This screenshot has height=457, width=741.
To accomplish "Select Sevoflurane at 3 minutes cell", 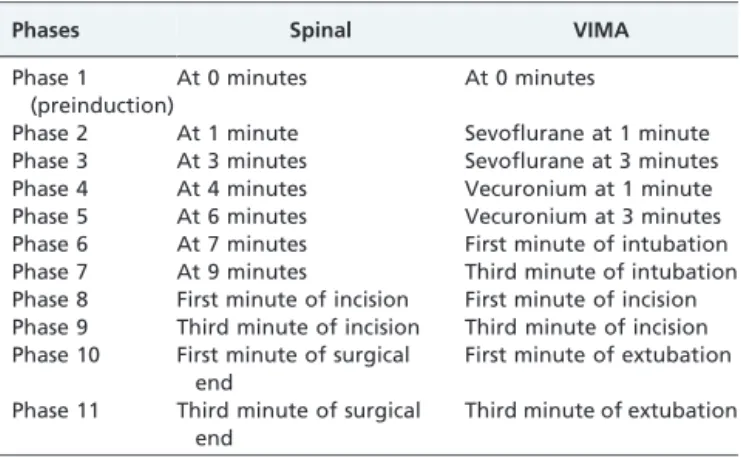I will tap(591, 161).
